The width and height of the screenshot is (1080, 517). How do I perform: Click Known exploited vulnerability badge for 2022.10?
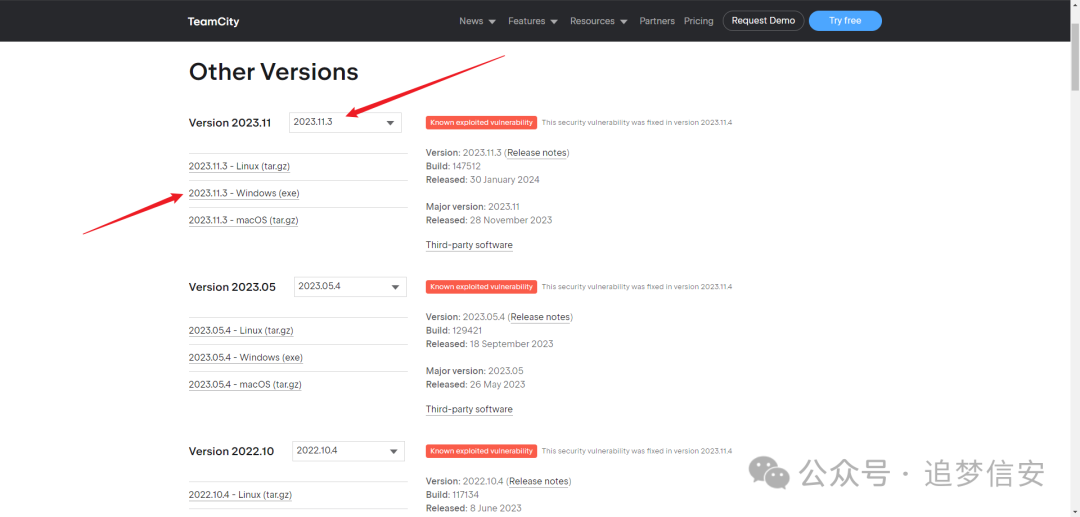(x=481, y=451)
